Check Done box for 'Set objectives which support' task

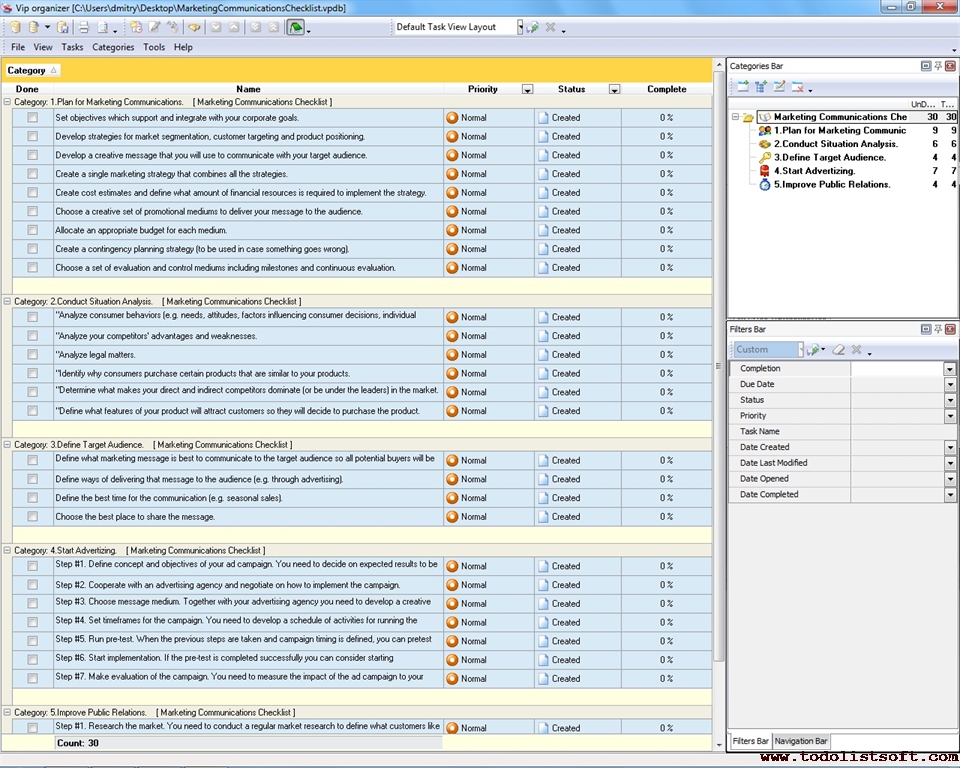(33, 118)
